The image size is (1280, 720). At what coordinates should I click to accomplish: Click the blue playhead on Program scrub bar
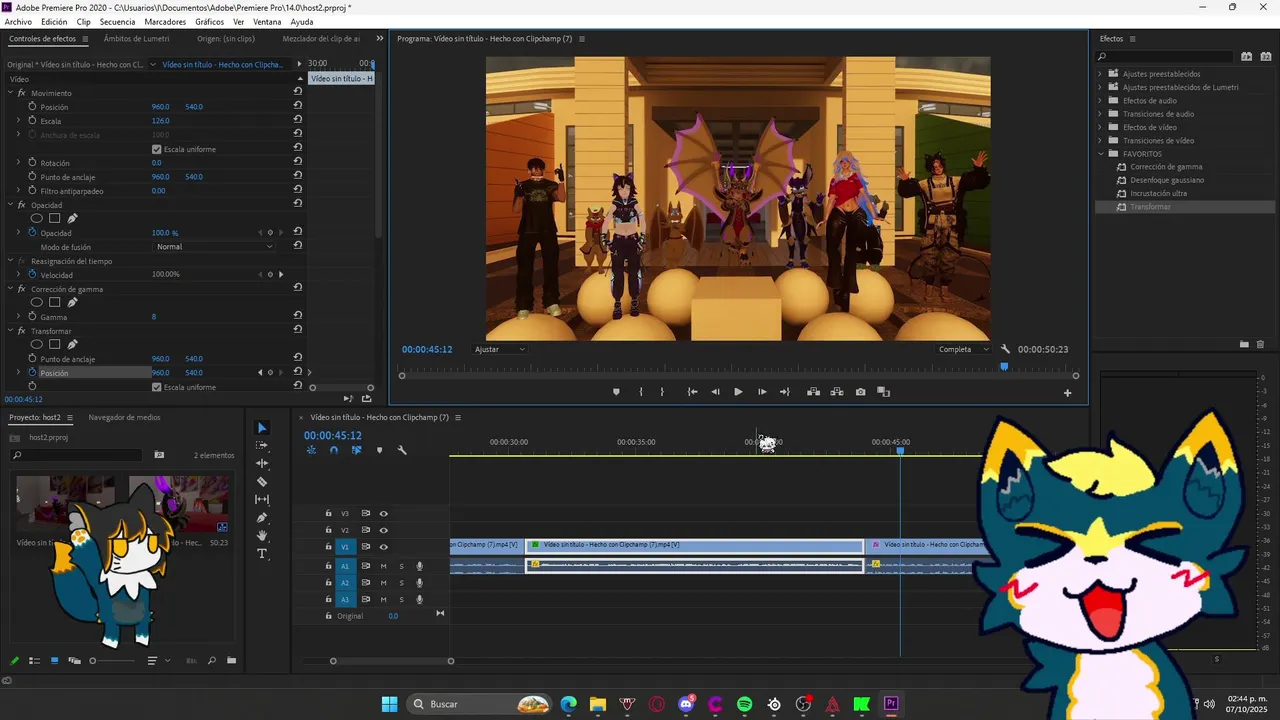tap(1004, 367)
